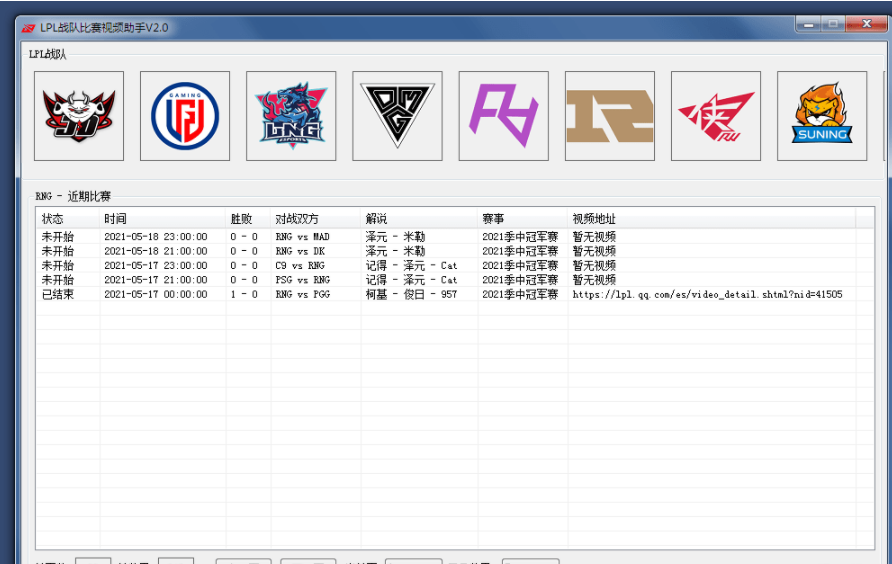This screenshot has height=564, width=892.
Task: Sort by the 视频地址 column header
Action: tap(711, 219)
